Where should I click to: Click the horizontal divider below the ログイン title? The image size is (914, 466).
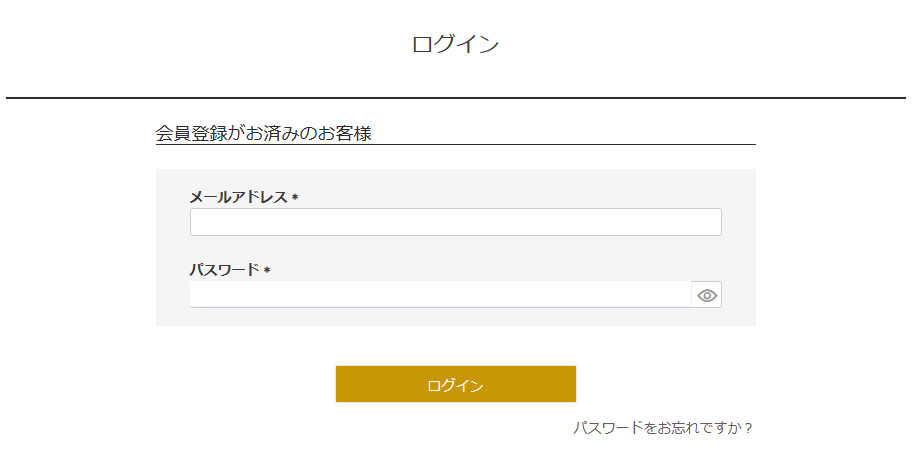455,98
